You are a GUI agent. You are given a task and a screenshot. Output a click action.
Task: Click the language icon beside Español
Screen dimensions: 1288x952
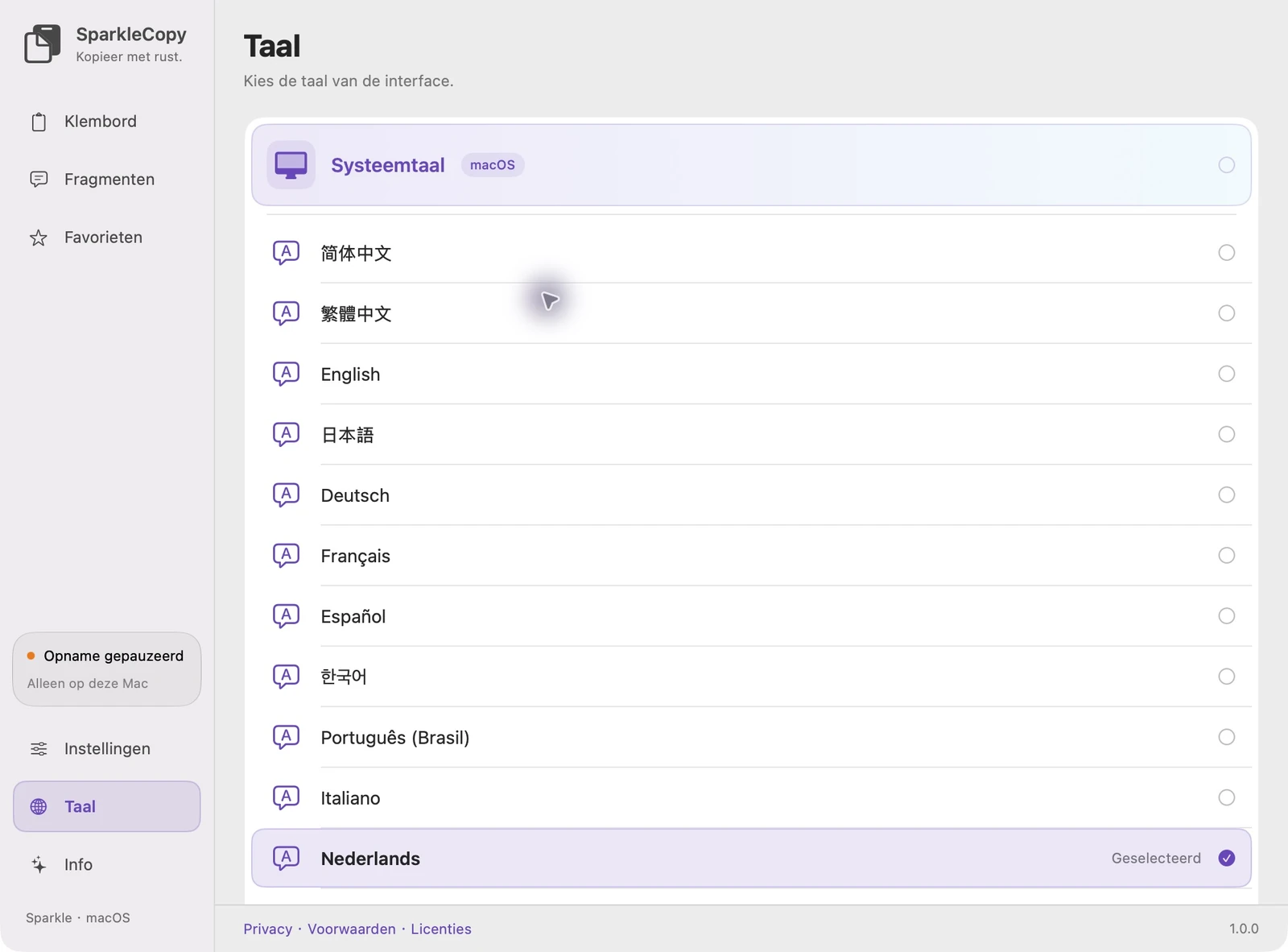(286, 616)
